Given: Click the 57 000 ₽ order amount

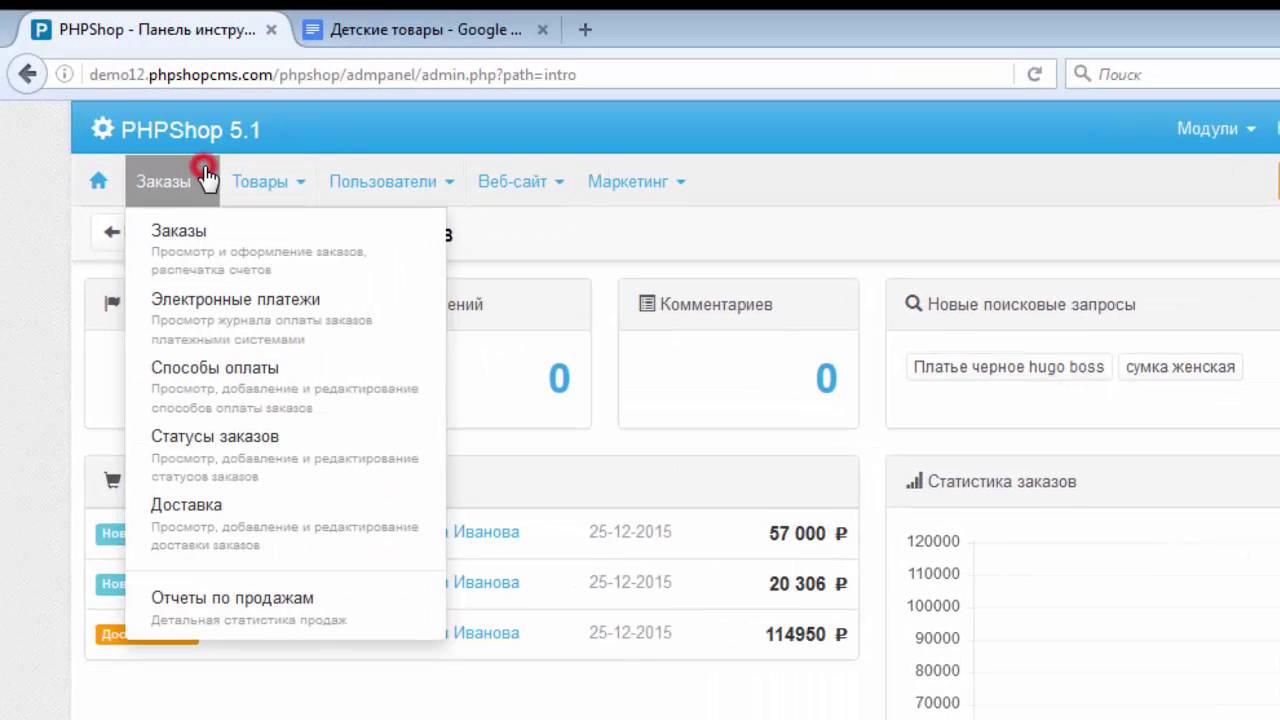Looking at the screenshot, I should tap(808, 533).
